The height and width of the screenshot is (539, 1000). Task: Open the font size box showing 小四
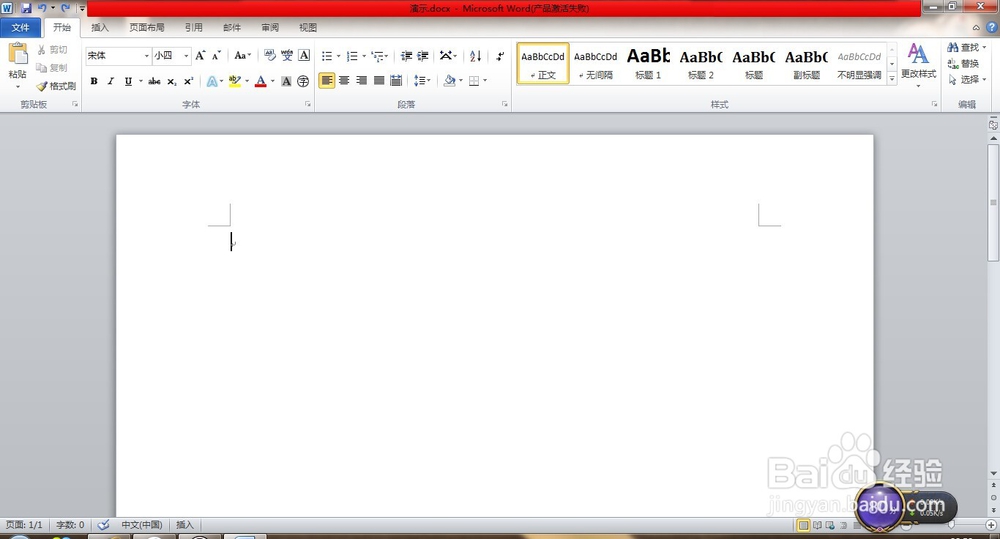[172, 55]
